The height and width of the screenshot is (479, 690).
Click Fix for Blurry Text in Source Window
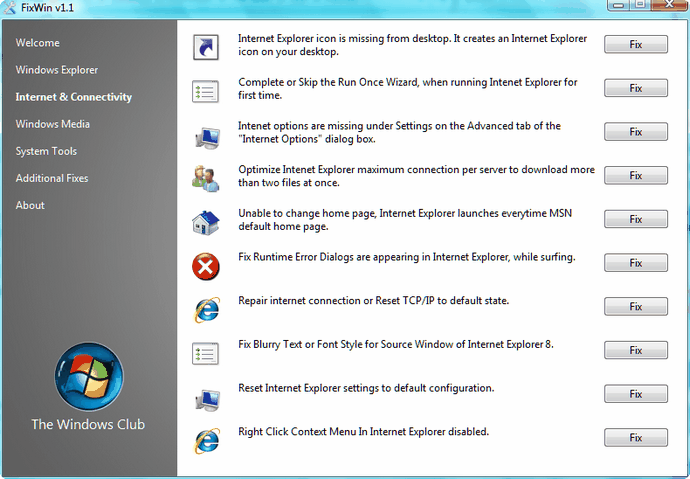click(636, 350)
